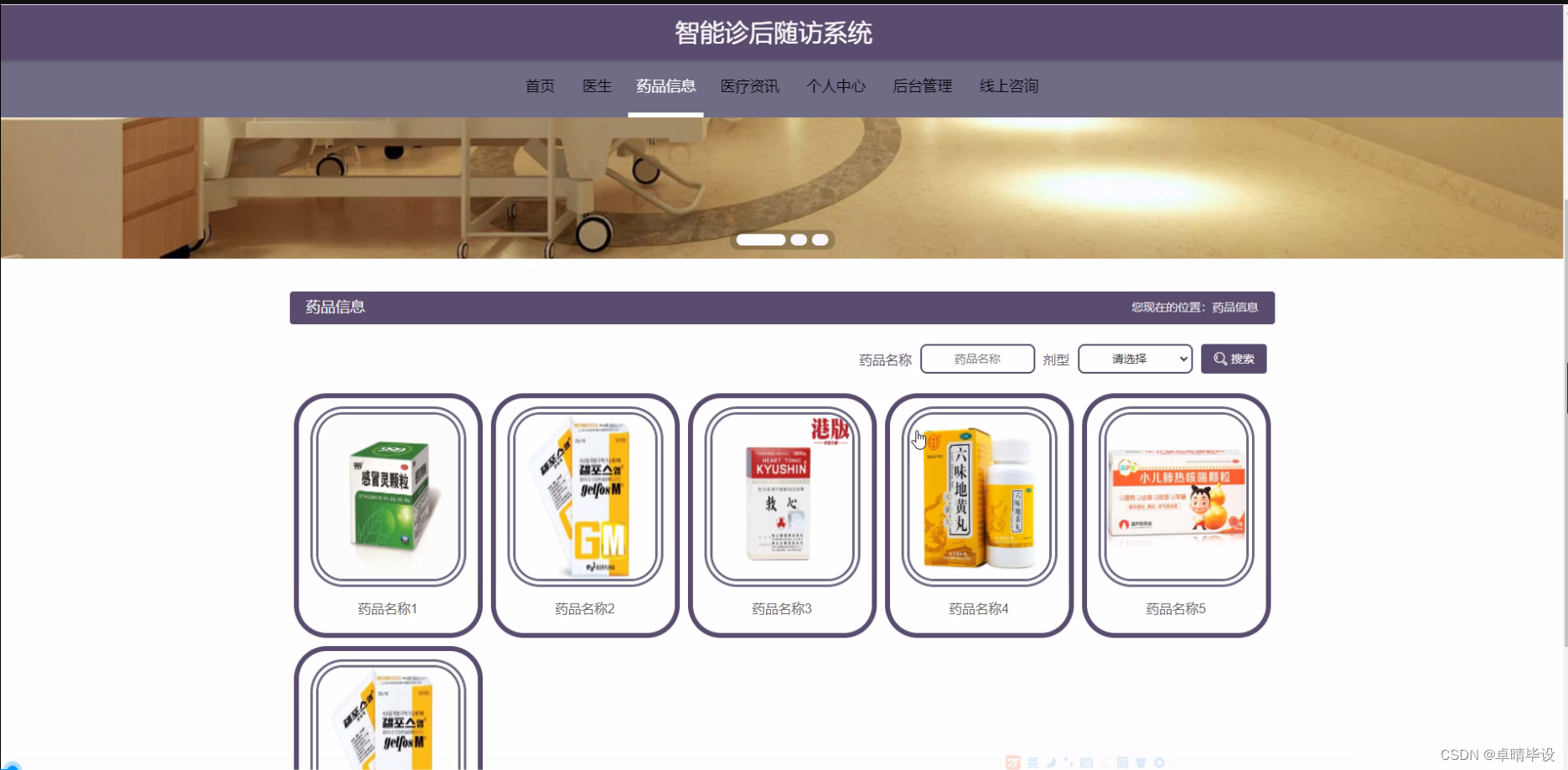This screenshot has height=770, width=1568.
Task: Open the 医疗资讯 news page
Action: coord(750,86)
